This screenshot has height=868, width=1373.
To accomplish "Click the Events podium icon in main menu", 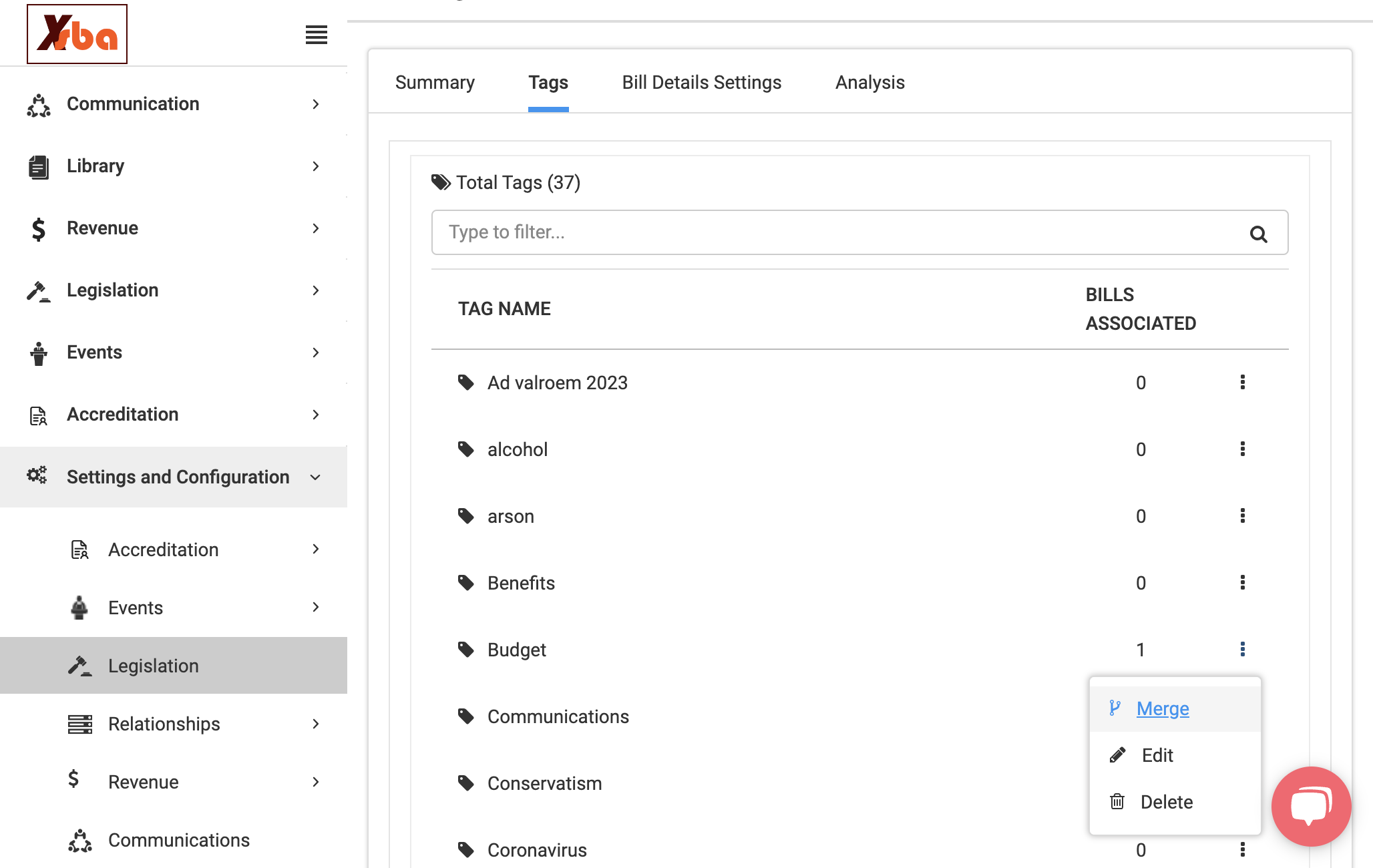I will [x=39, y=353].
